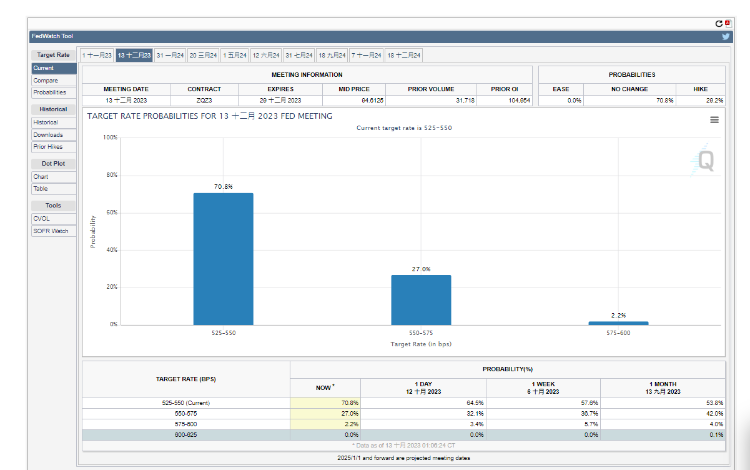Screen dimensions: 750x470
Task: Select the 1 十一月23 meeting tab
Action: pos(97,55)
